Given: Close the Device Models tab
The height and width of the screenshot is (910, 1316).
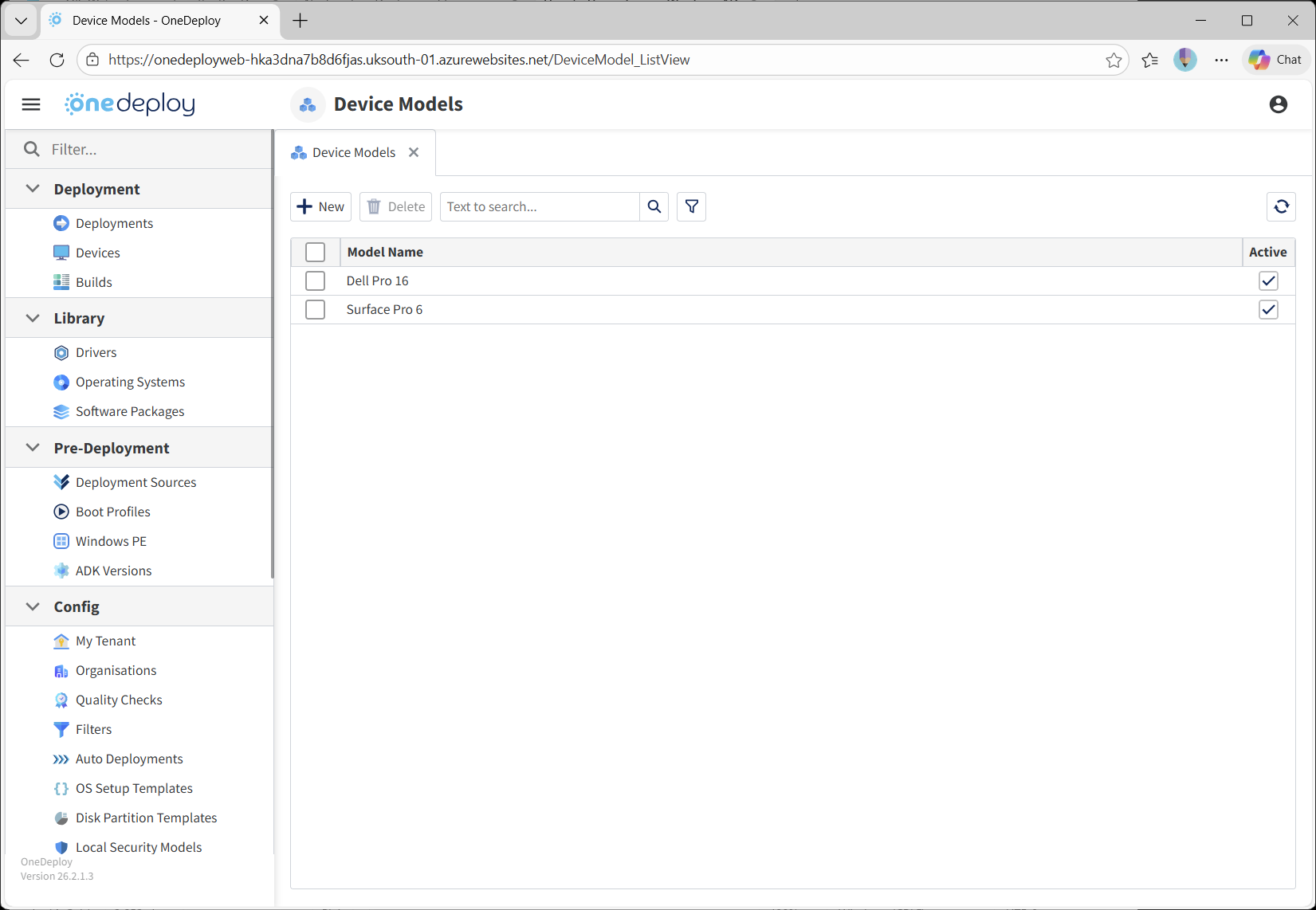Looking at the screenshot, I should (414, 152).
